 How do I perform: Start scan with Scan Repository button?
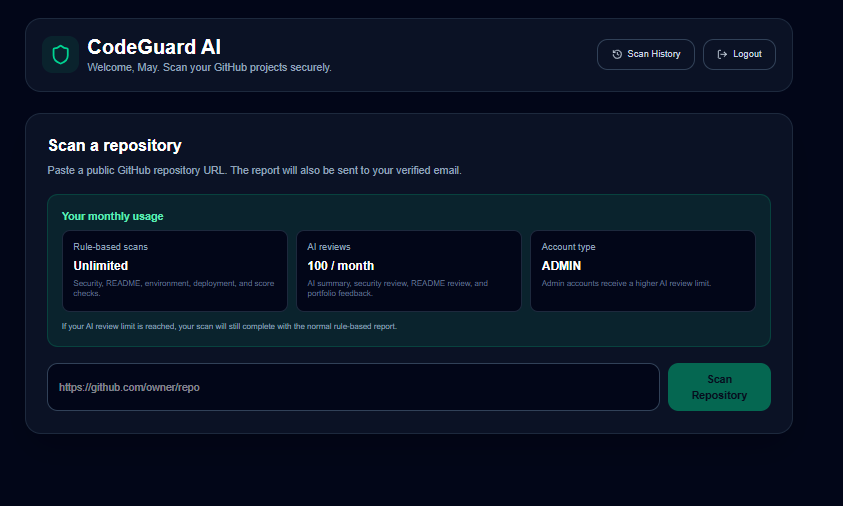[719, 387]
